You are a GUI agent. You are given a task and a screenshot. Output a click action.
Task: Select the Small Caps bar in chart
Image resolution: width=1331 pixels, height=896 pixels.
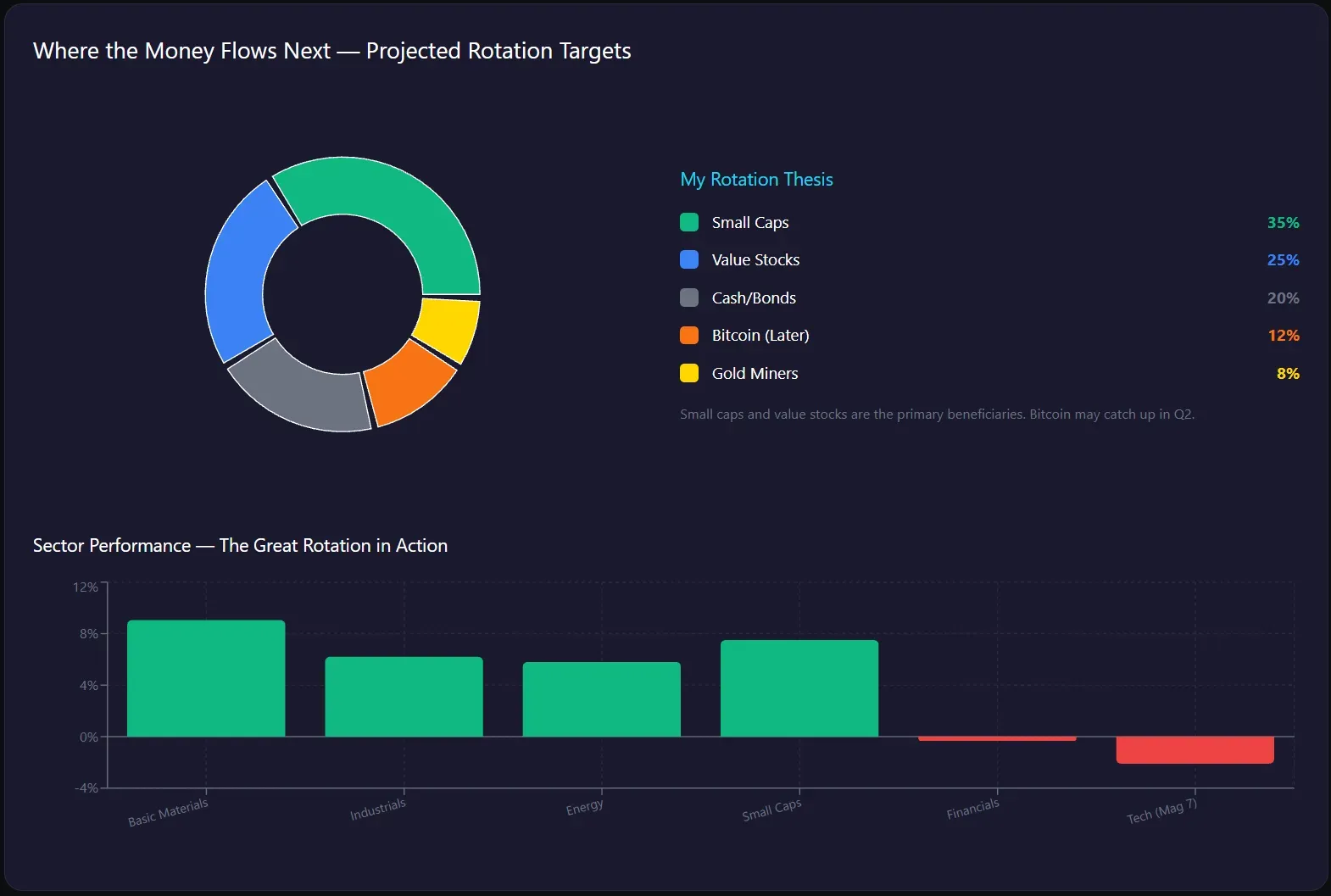tap(799, 688)
